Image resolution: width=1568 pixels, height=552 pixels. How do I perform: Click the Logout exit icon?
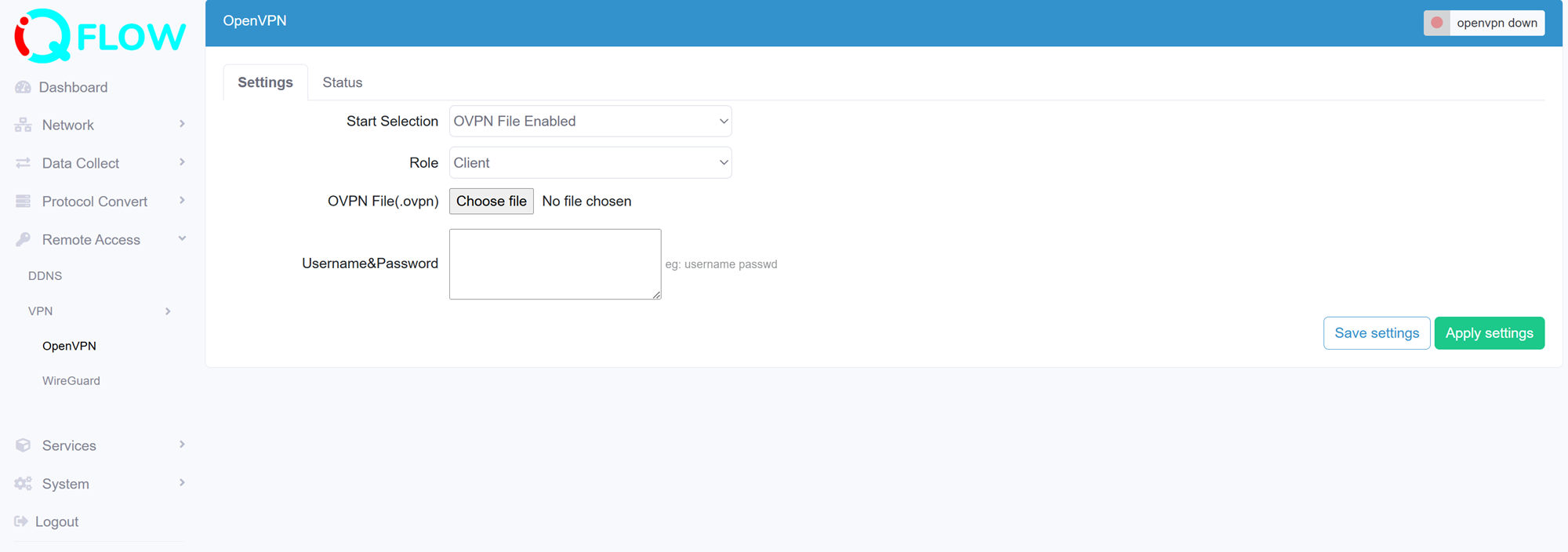[x=21, y=521]
